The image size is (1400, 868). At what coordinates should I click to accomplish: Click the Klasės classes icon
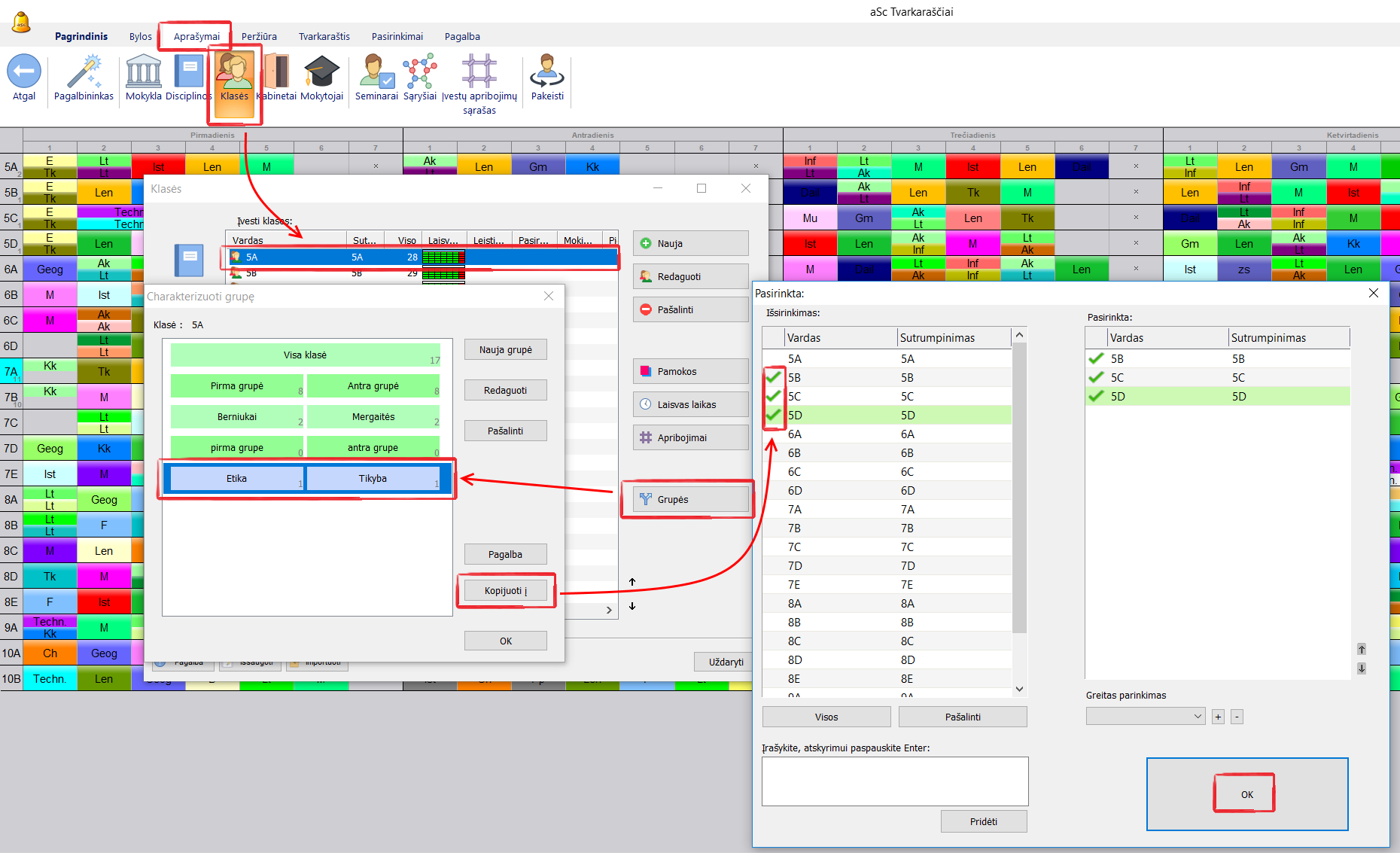[235, 75]
